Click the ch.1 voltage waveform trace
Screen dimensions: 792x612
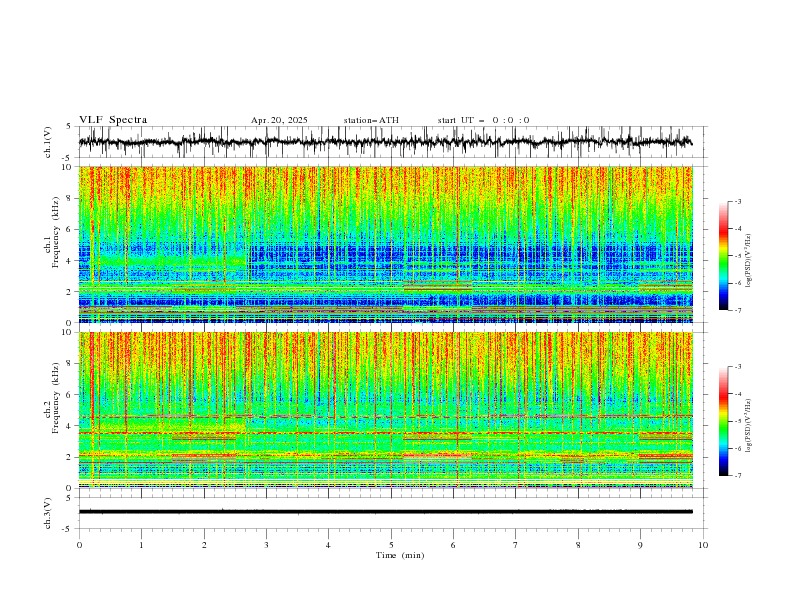click(385, 142)
